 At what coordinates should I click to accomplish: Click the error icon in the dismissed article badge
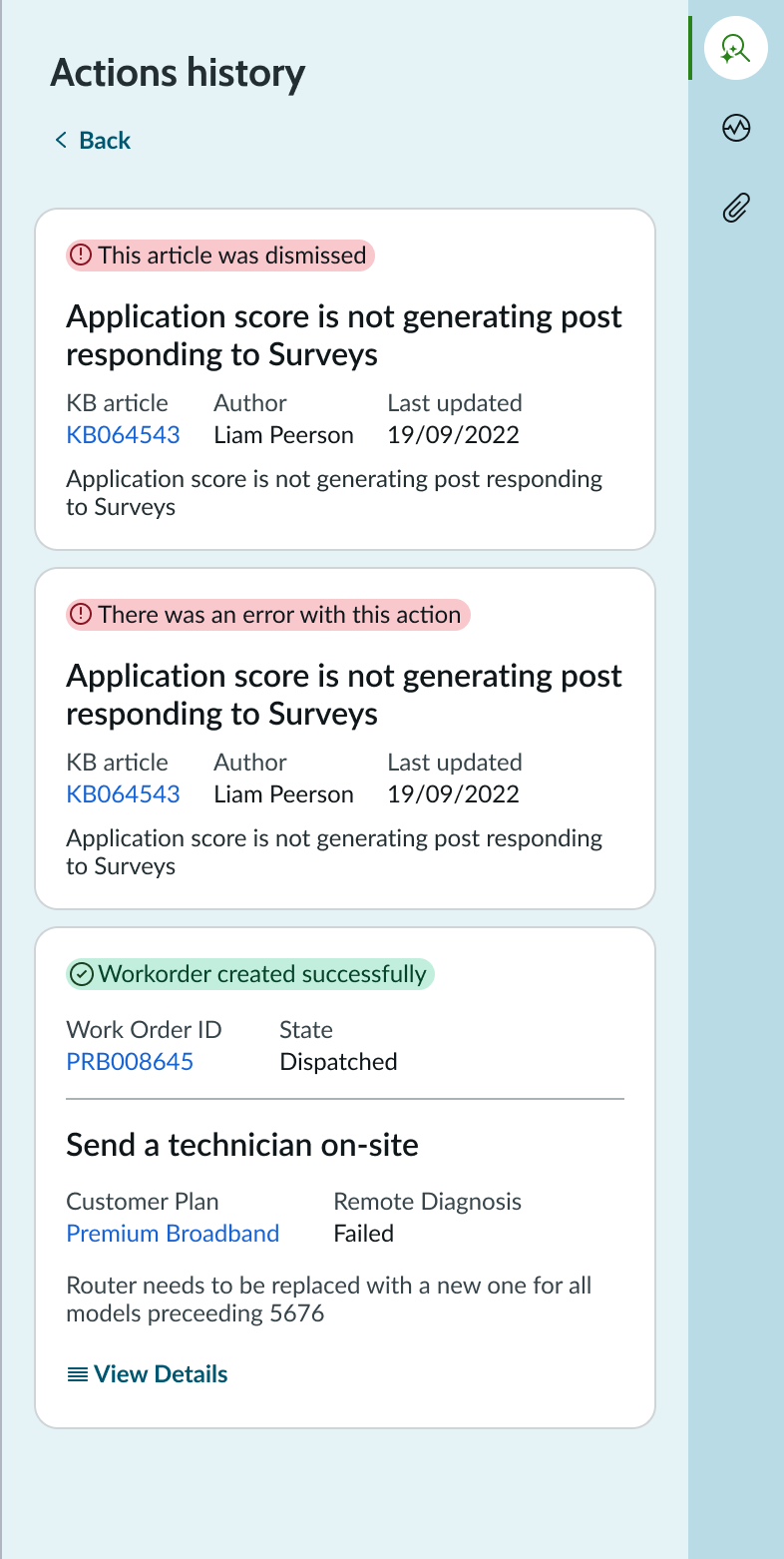coord(82,256)
